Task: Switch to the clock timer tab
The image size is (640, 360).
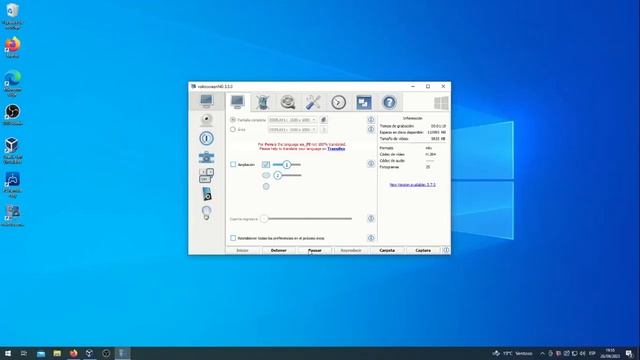Action: (x=338, y=102)
